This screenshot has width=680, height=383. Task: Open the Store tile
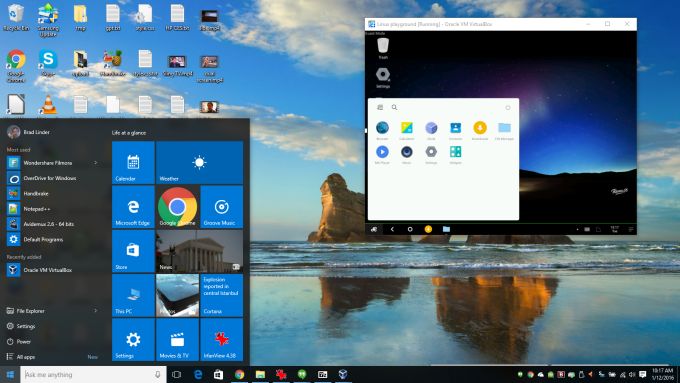pos(133,251)
